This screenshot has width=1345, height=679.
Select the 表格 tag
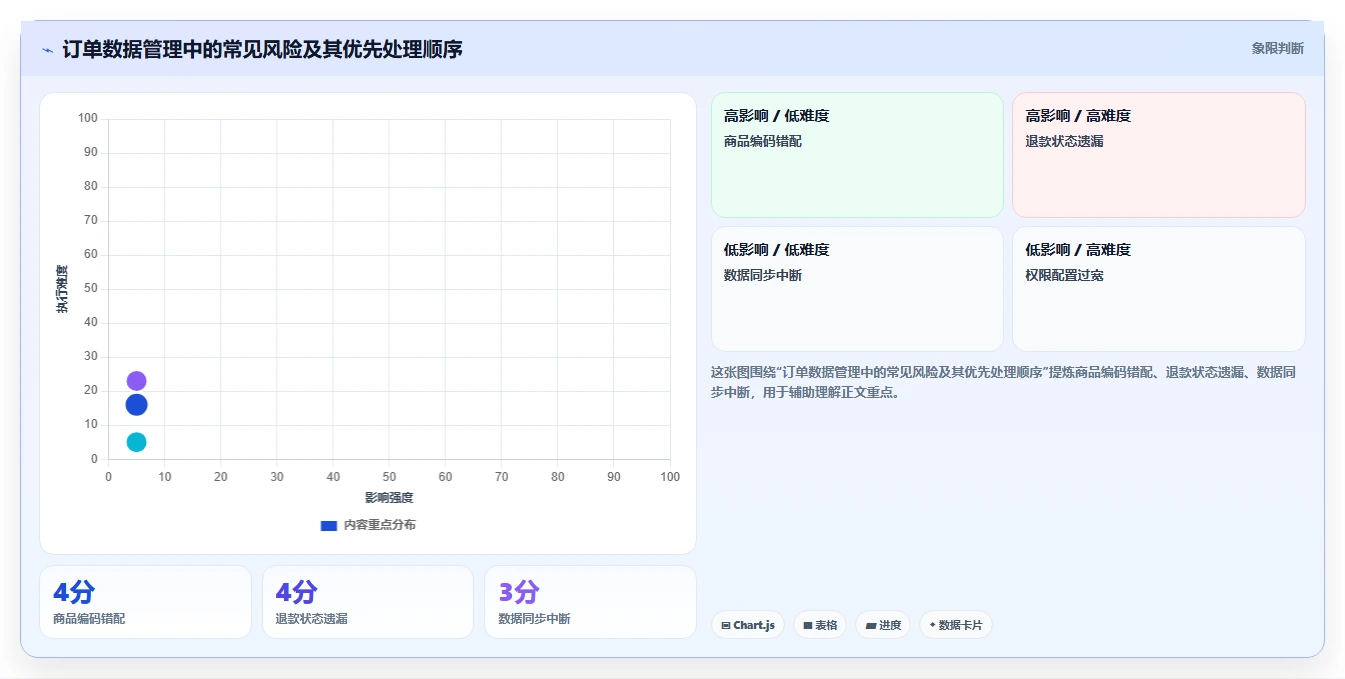(820, 625)
